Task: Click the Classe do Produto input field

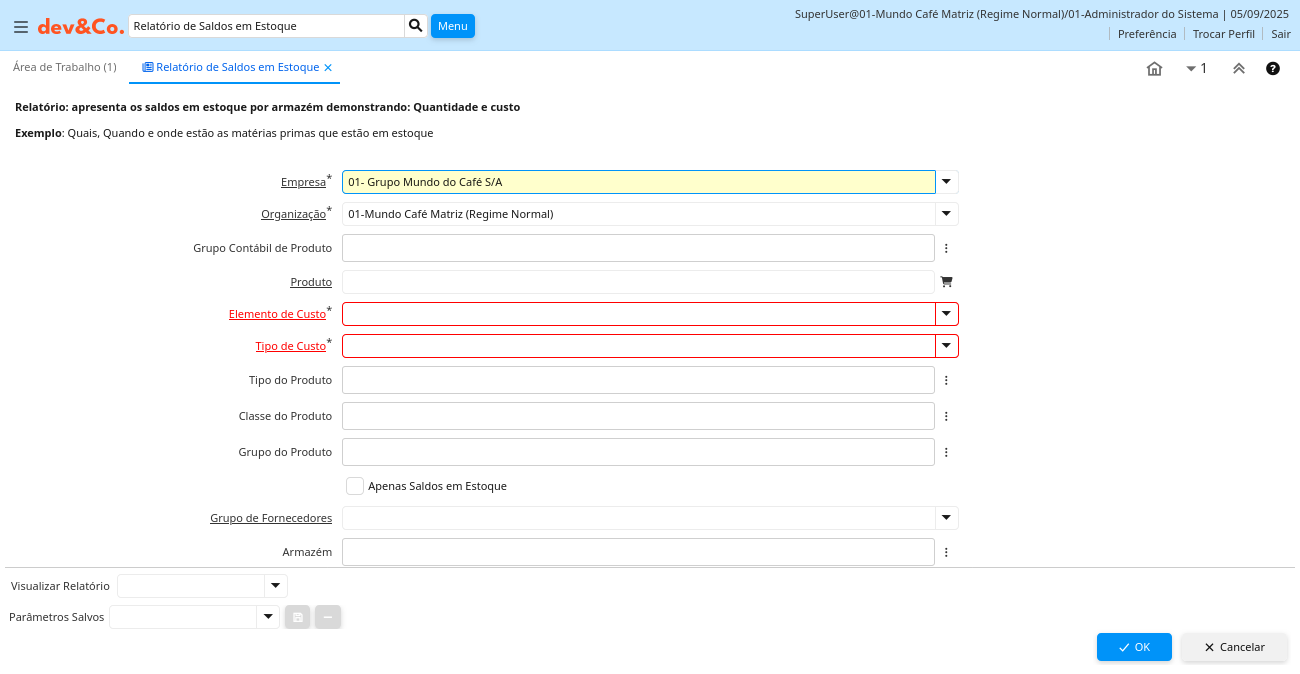Action: tap(638, 416)
